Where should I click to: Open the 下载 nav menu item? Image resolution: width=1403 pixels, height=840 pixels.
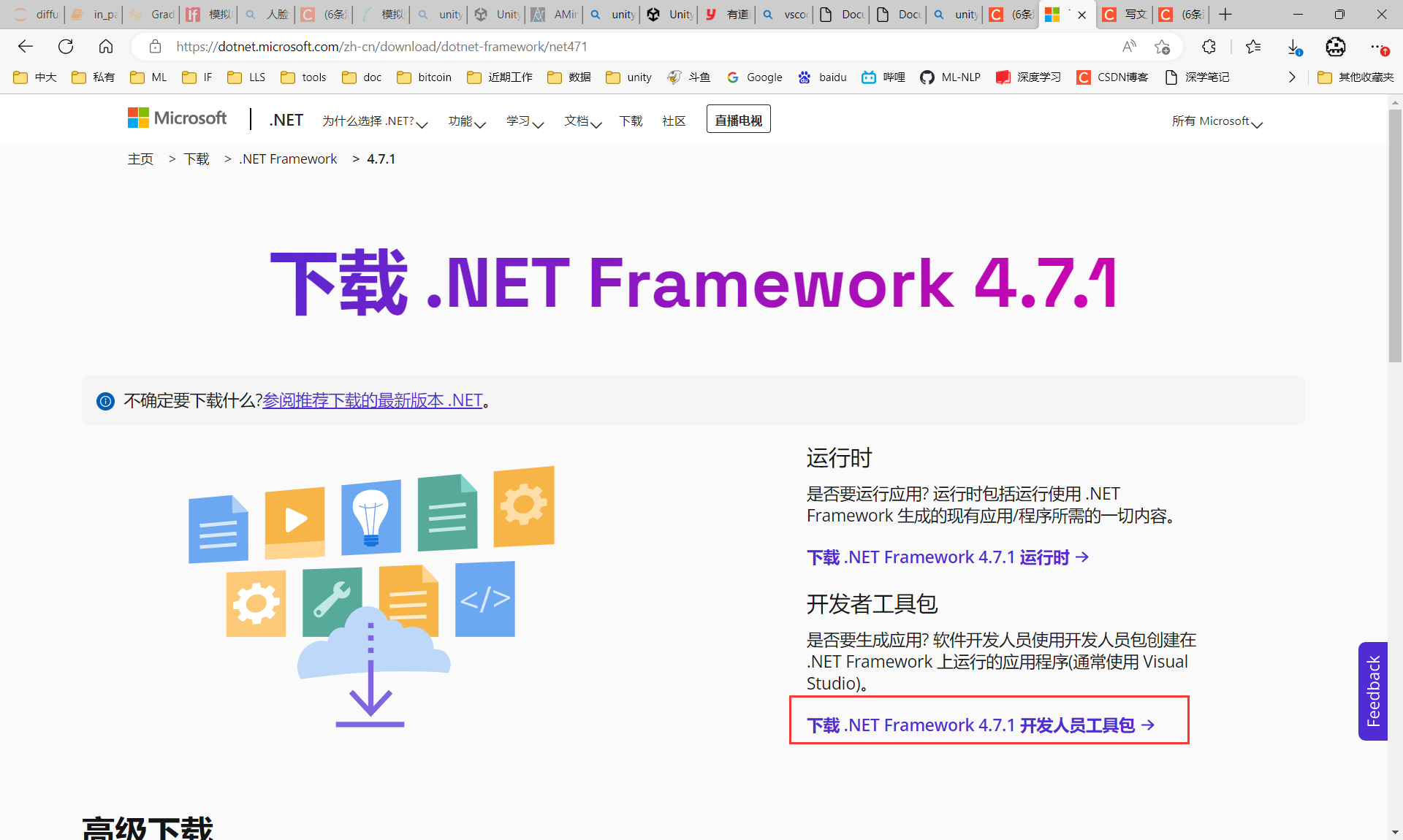coord(631,121)
